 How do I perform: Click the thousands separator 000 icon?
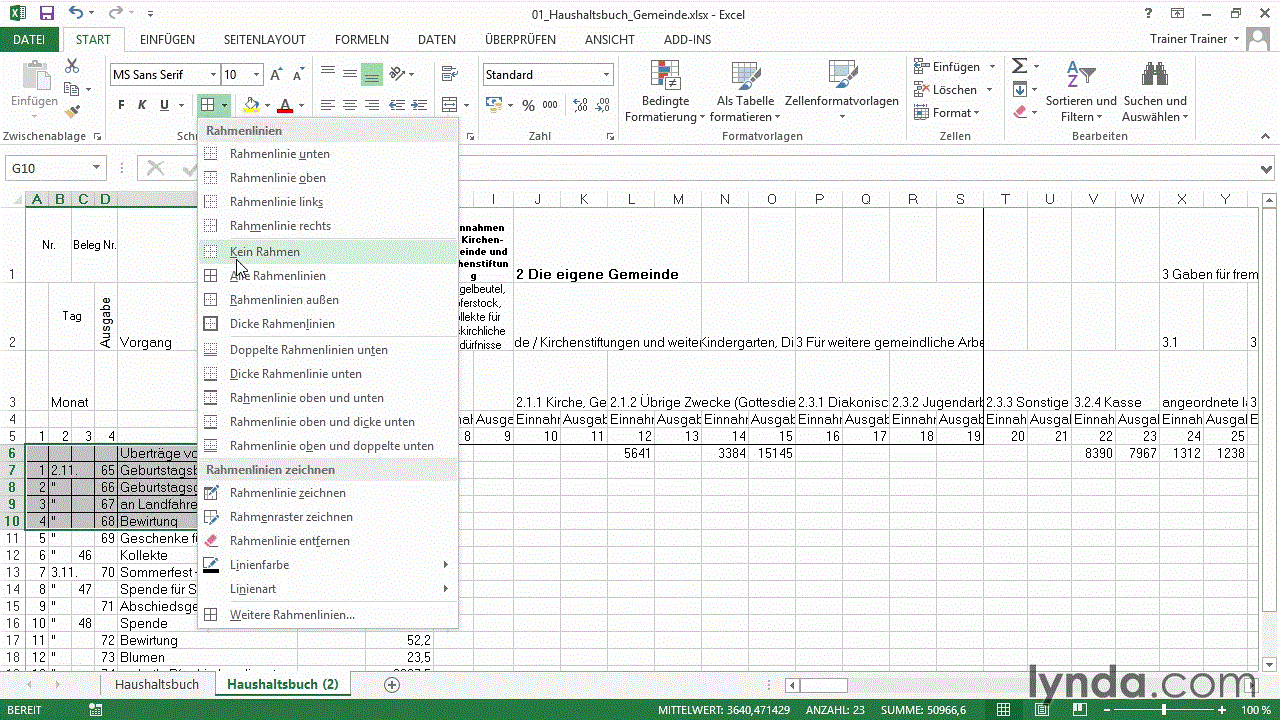point(551,105)
